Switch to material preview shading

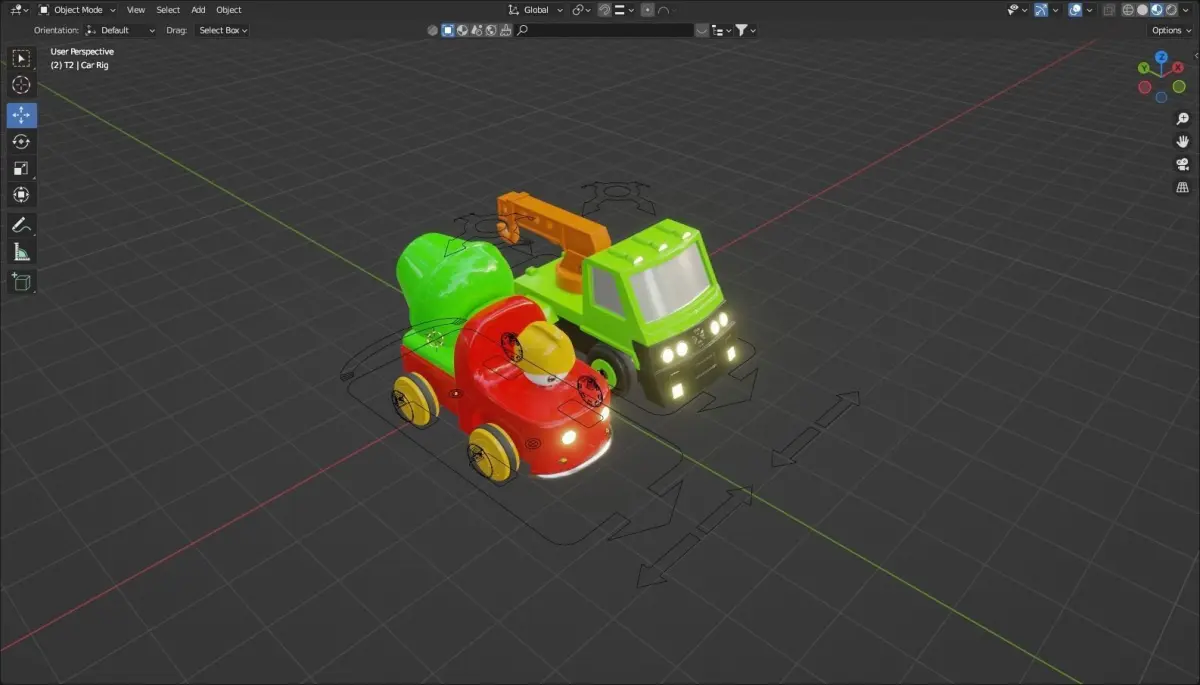[1157, 10]
